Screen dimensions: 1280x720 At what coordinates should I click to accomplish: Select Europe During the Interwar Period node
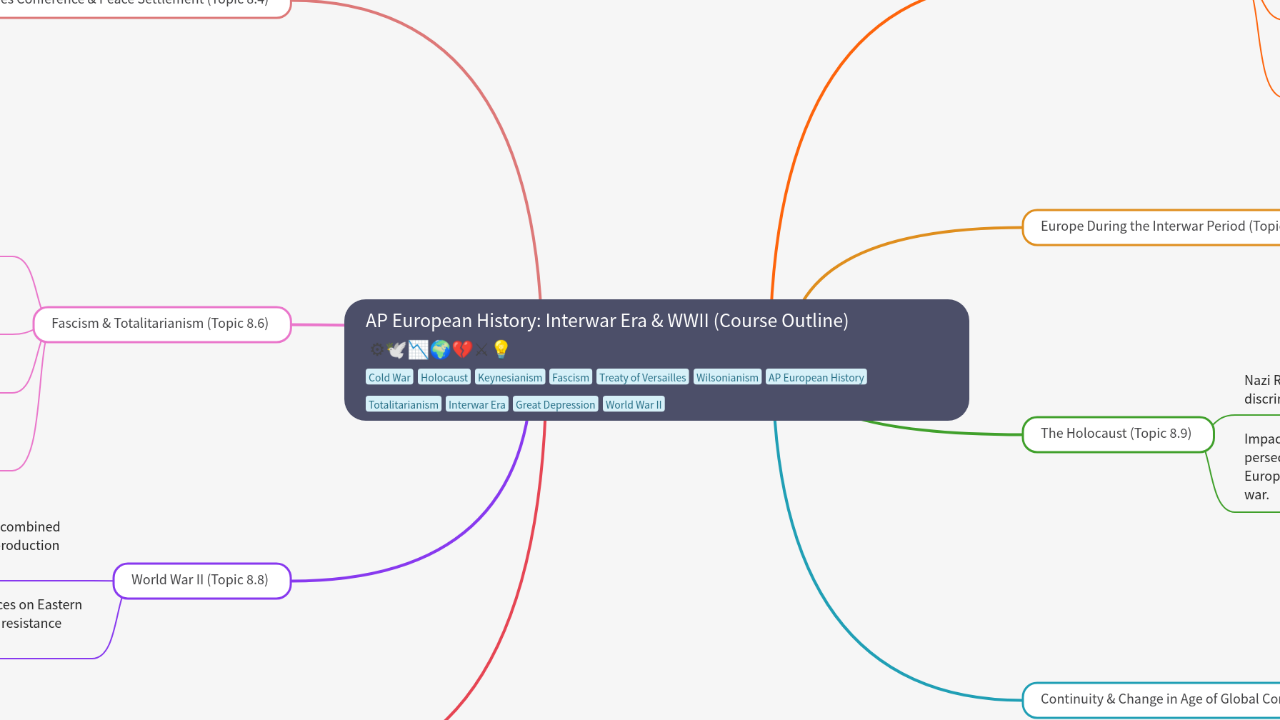1151,227
